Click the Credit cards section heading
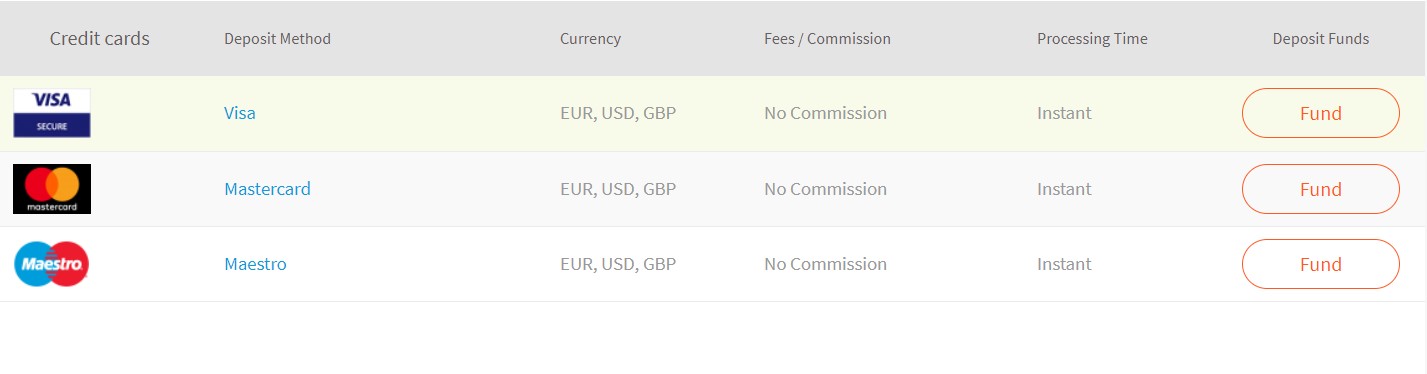 (x=100, y=39)
